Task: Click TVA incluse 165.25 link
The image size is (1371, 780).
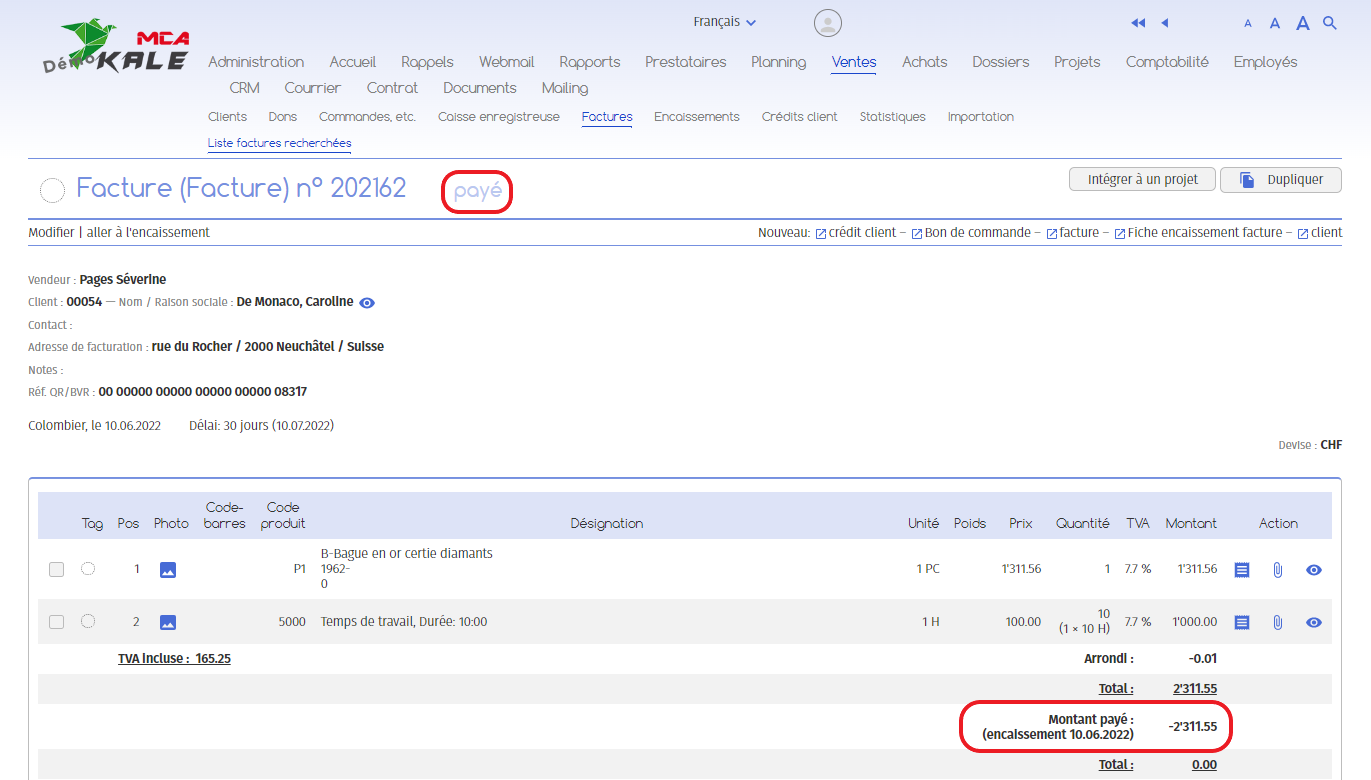Action: 174,659
